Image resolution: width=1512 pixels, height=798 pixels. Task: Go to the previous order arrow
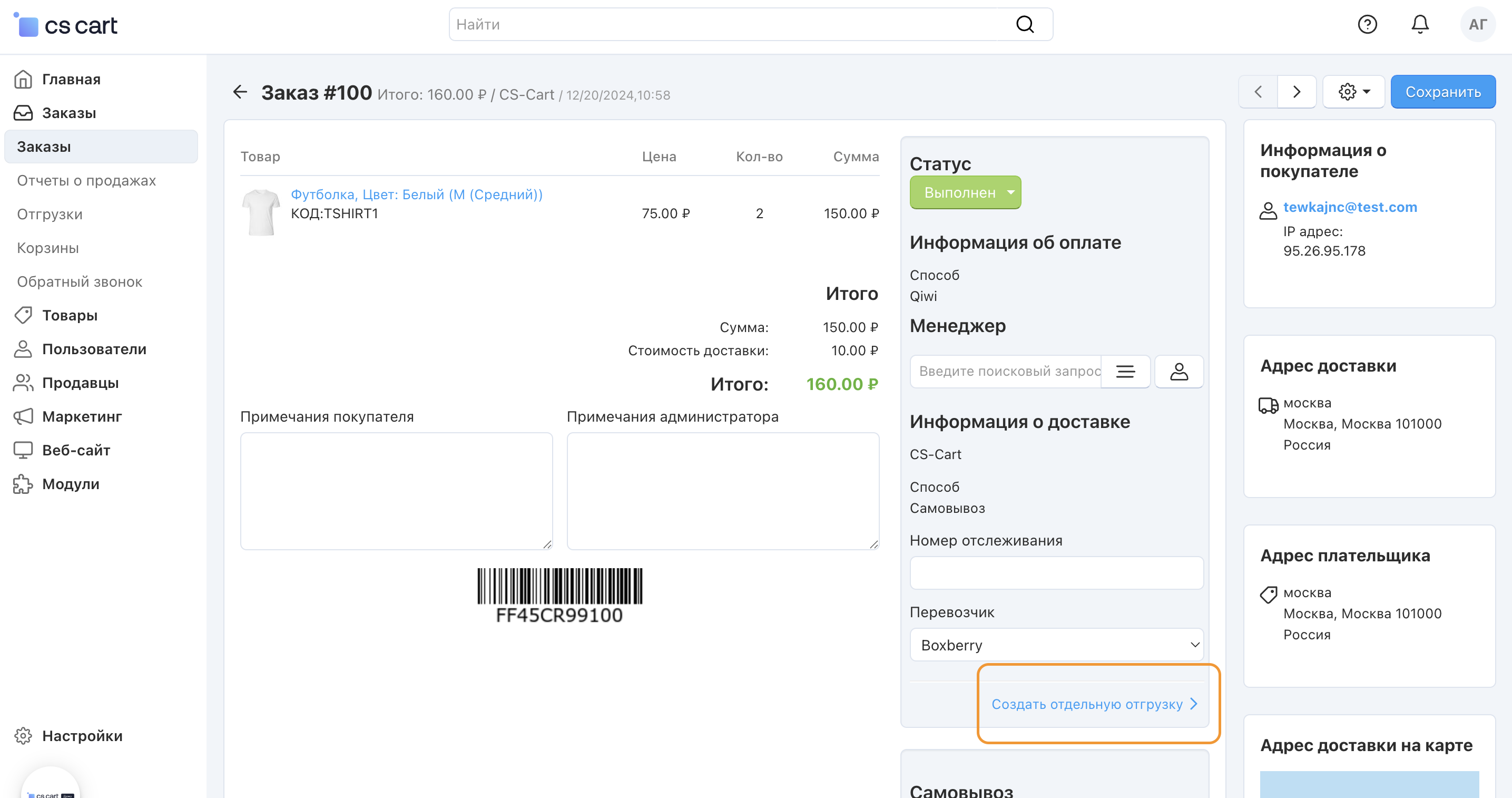[1258, 92]
